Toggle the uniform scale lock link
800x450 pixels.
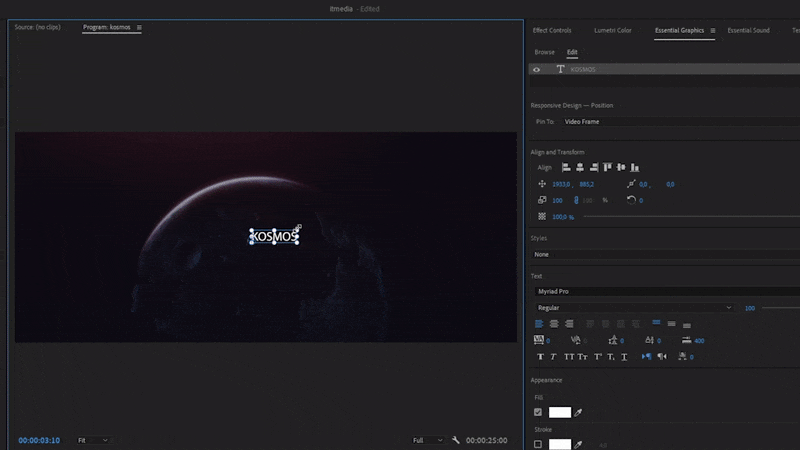pyautogui.click(x=576, y=200)
